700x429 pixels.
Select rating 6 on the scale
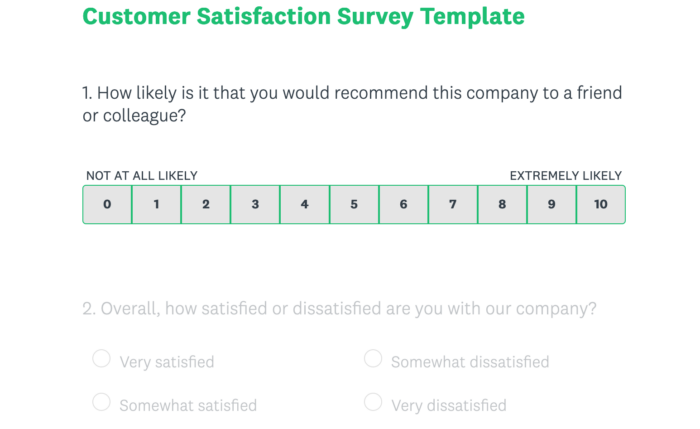click(403, 204)
